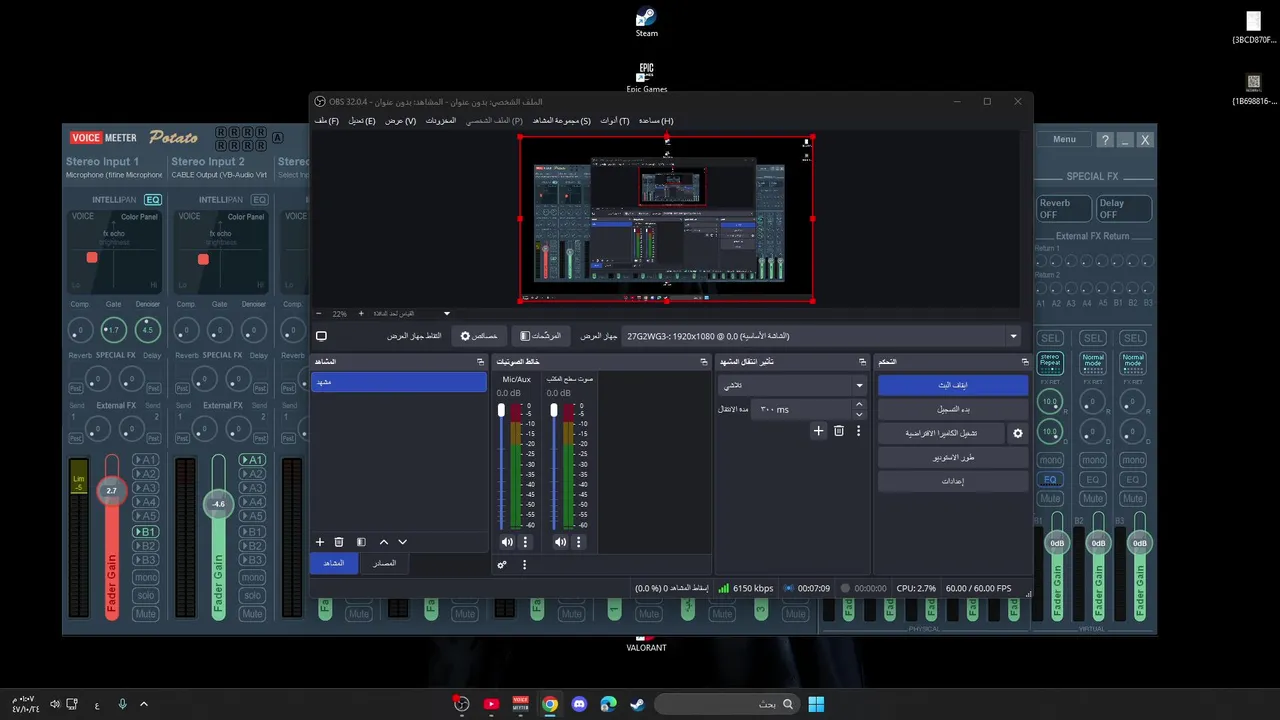Image resolution: width=1280 pixels, height=720 pixels.
Task: Open preview scaling dropdown arrow
Action: [447, 314]
